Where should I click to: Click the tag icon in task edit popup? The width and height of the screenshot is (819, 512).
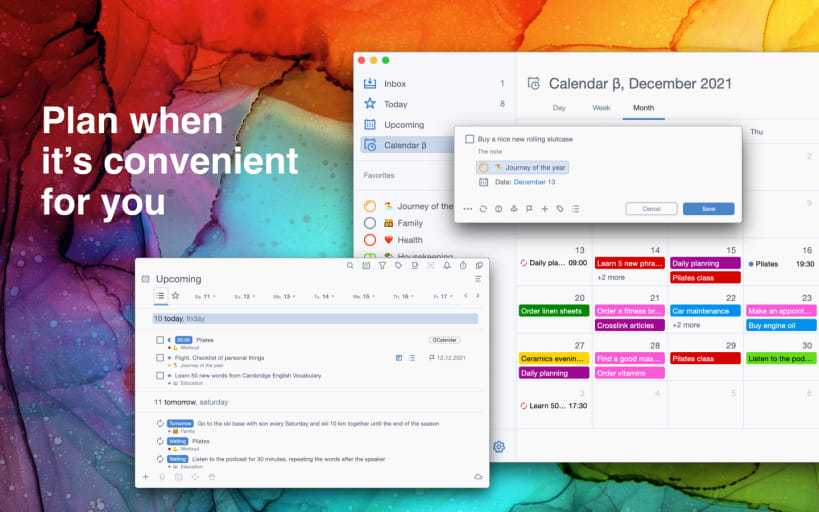tap(560, 209)
